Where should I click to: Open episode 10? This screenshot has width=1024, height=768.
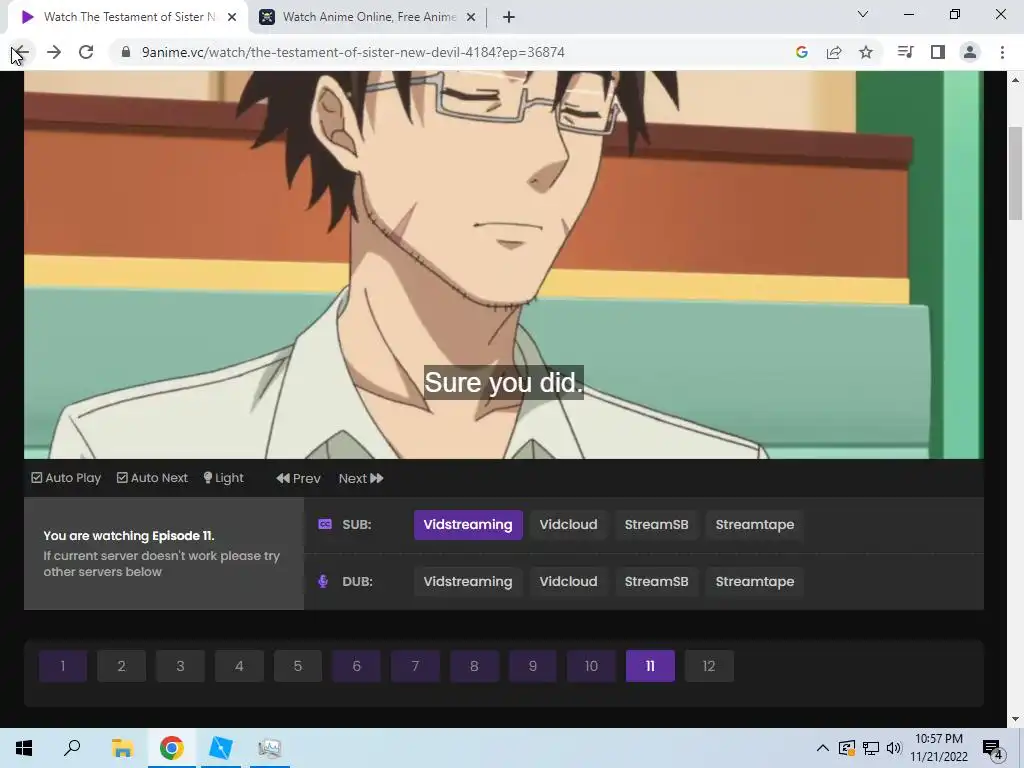tap(592, 666)
